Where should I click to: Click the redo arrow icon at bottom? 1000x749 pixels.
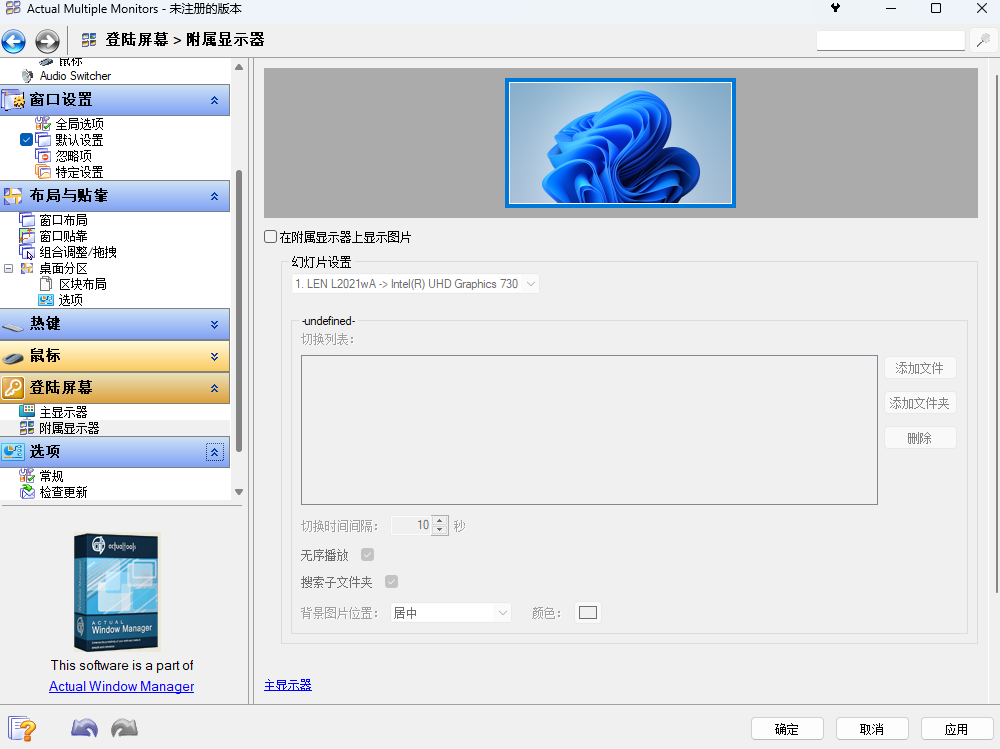point(124,728)
